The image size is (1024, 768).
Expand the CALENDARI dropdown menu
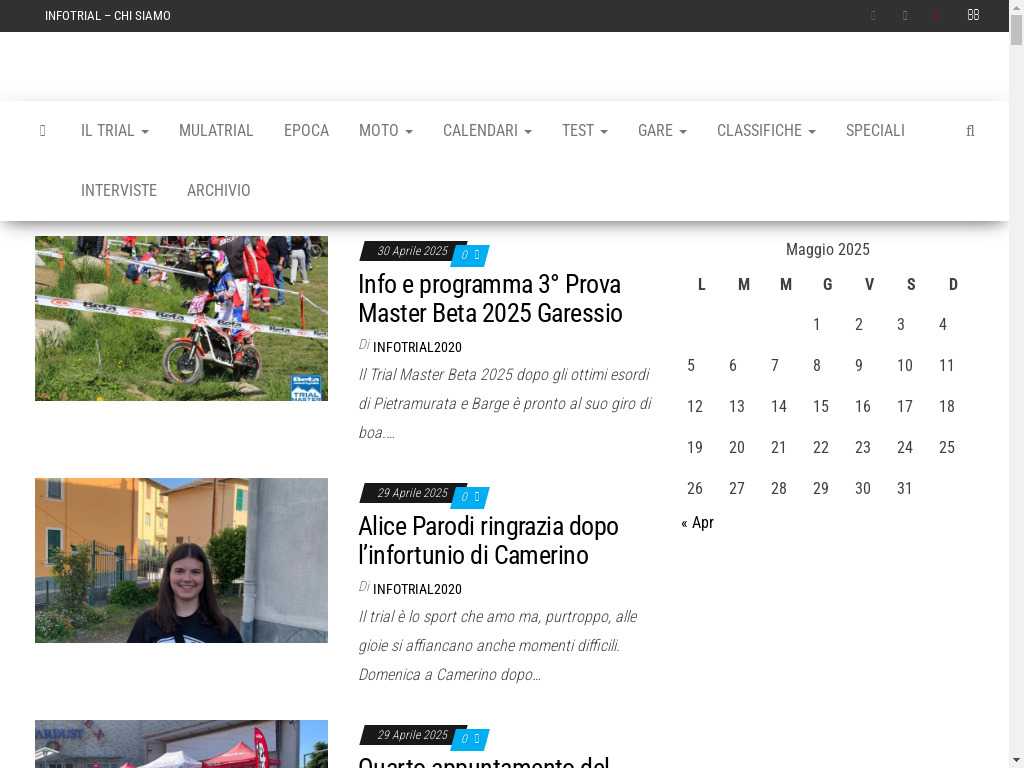[x=487, y=131]
